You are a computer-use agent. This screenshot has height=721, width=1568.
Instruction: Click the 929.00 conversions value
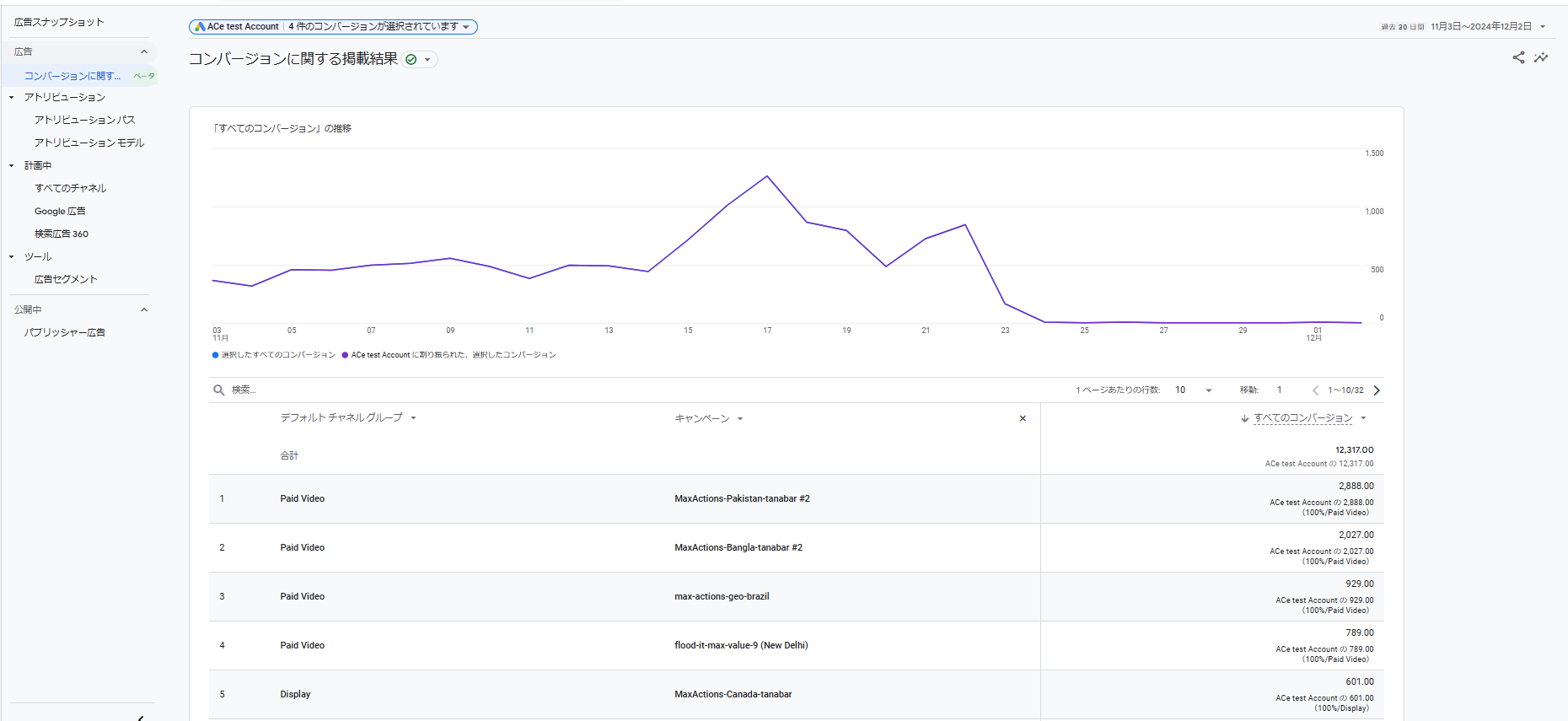[x=1360, y=584]
